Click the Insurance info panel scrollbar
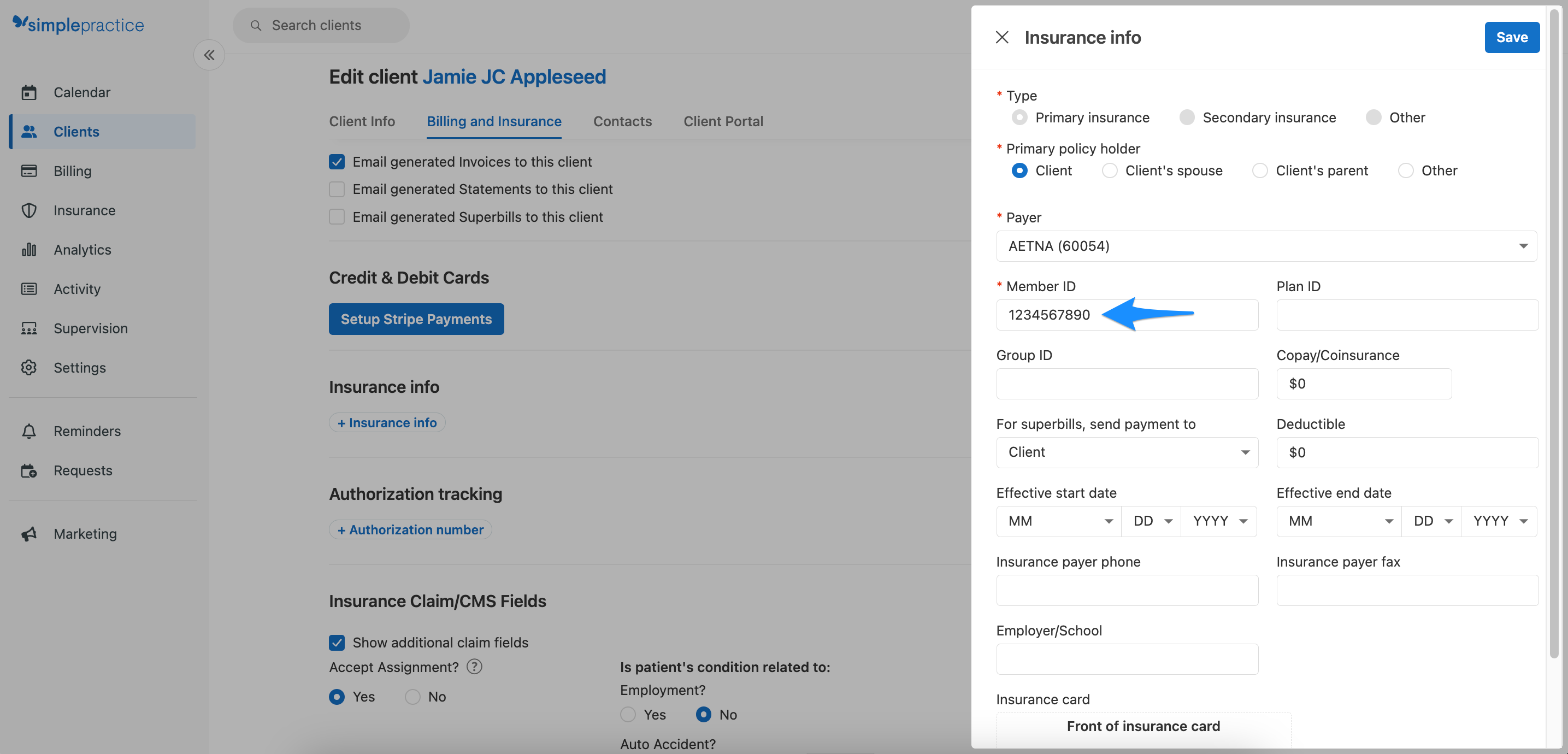The height and width of the screenshot is (754, 1568). tap(1553, 333)
